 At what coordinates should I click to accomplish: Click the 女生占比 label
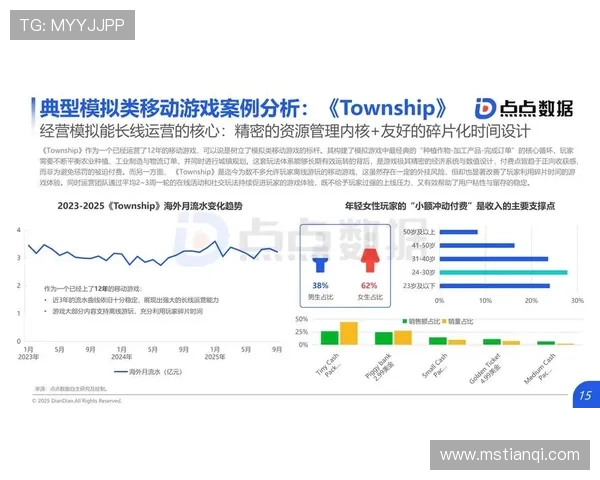pos(370,297)
